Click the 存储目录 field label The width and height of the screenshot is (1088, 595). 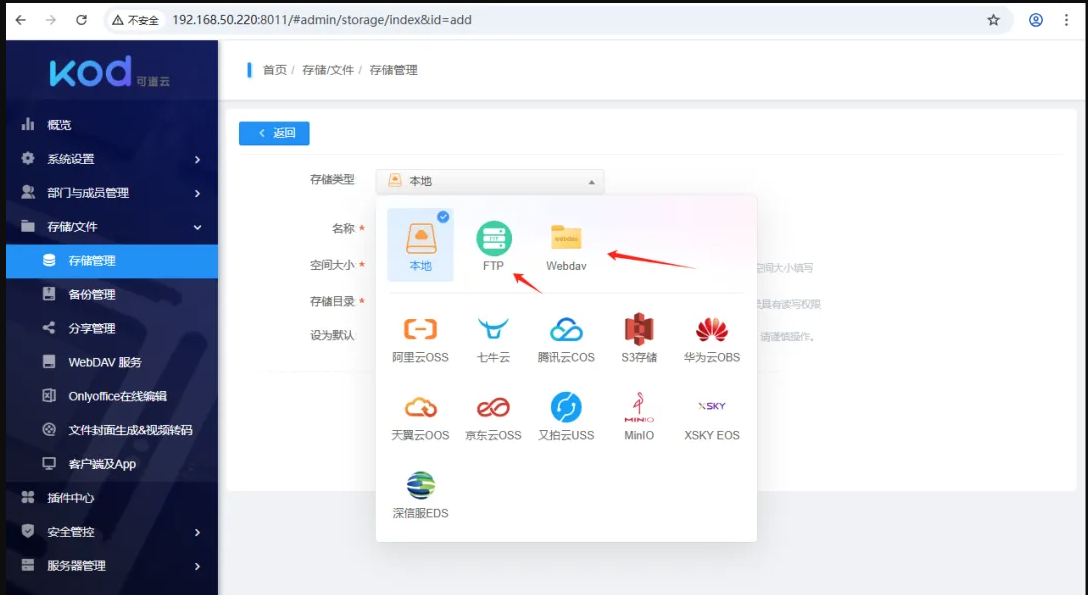[x=332, y=301]
